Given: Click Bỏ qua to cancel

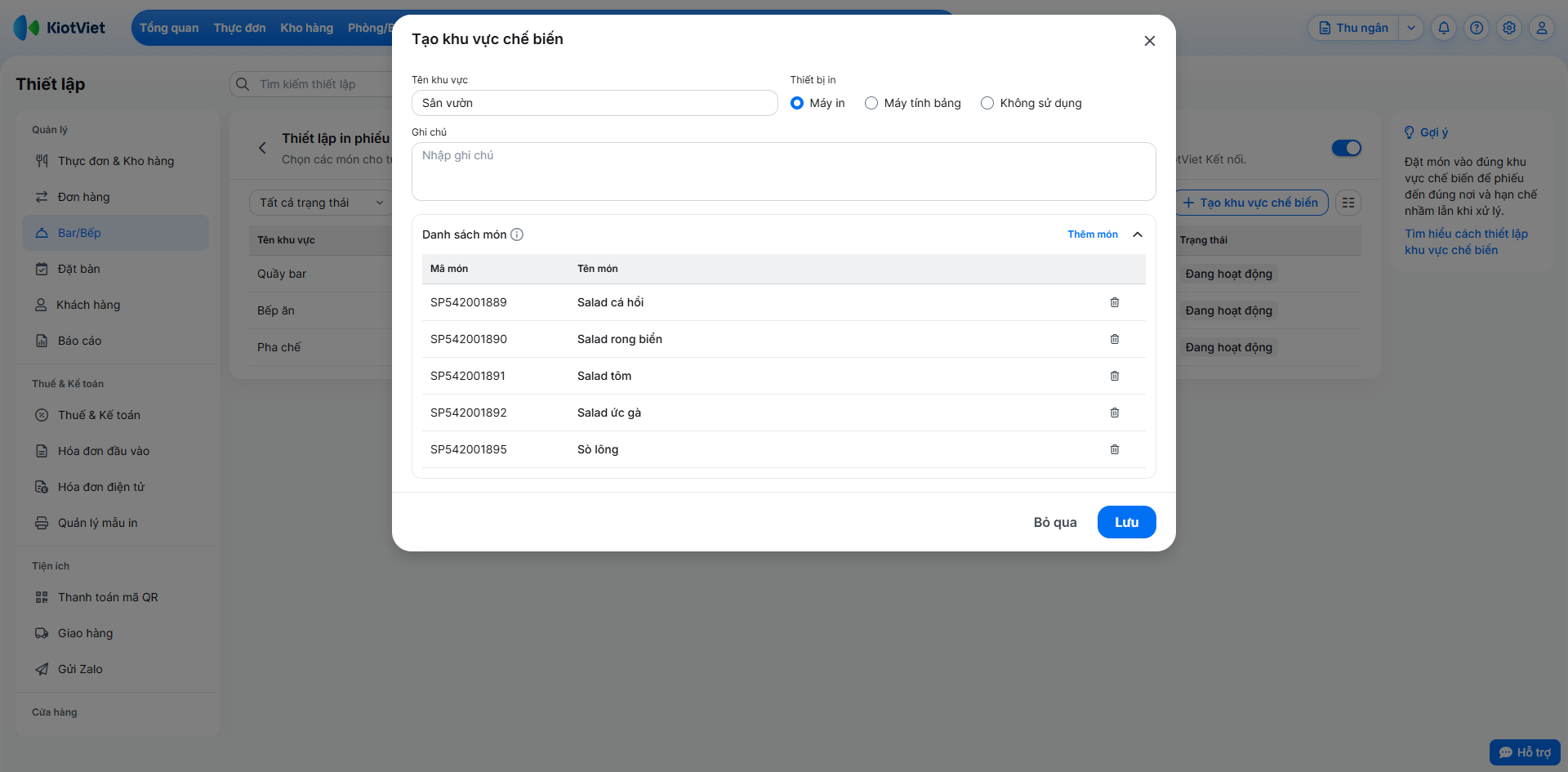Looking at the screenshot, I should (1055, 522).
